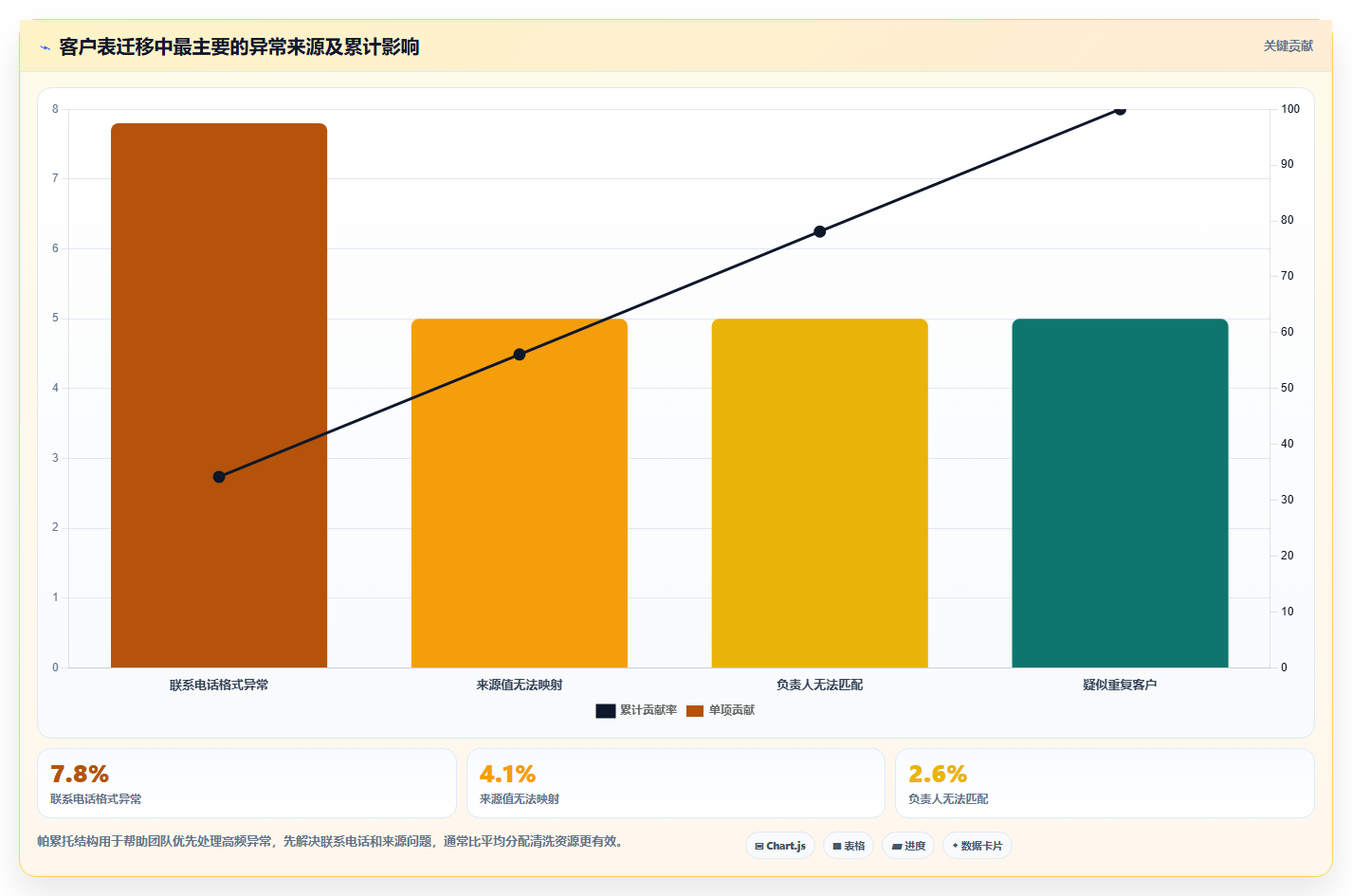This screenshot has width=1352, height=896.
Task: Select the 疑似重复客户 teal bar
Action: [1120, 493]
